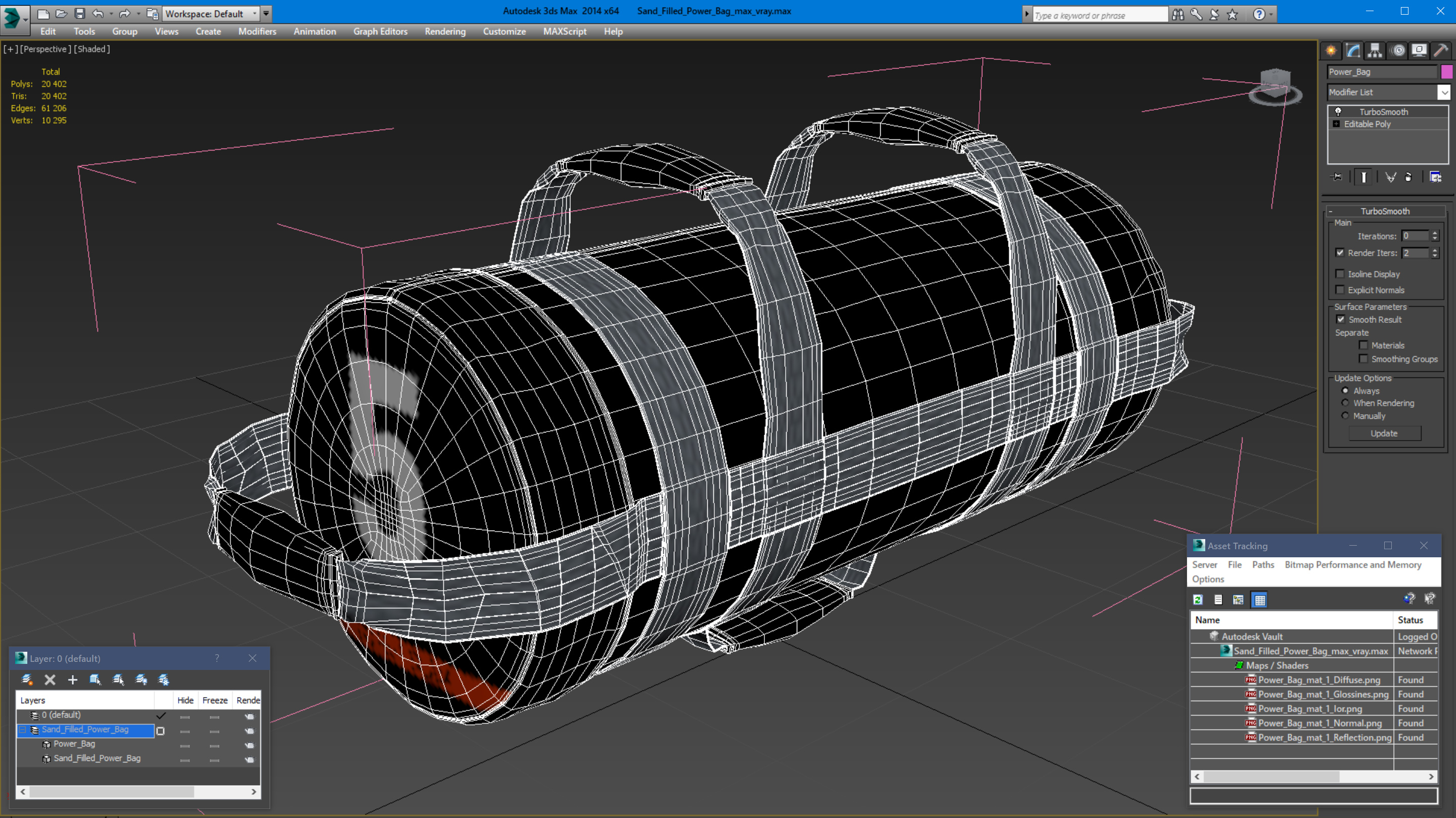Click the Save File icon in title bar

tap(80, 14)
